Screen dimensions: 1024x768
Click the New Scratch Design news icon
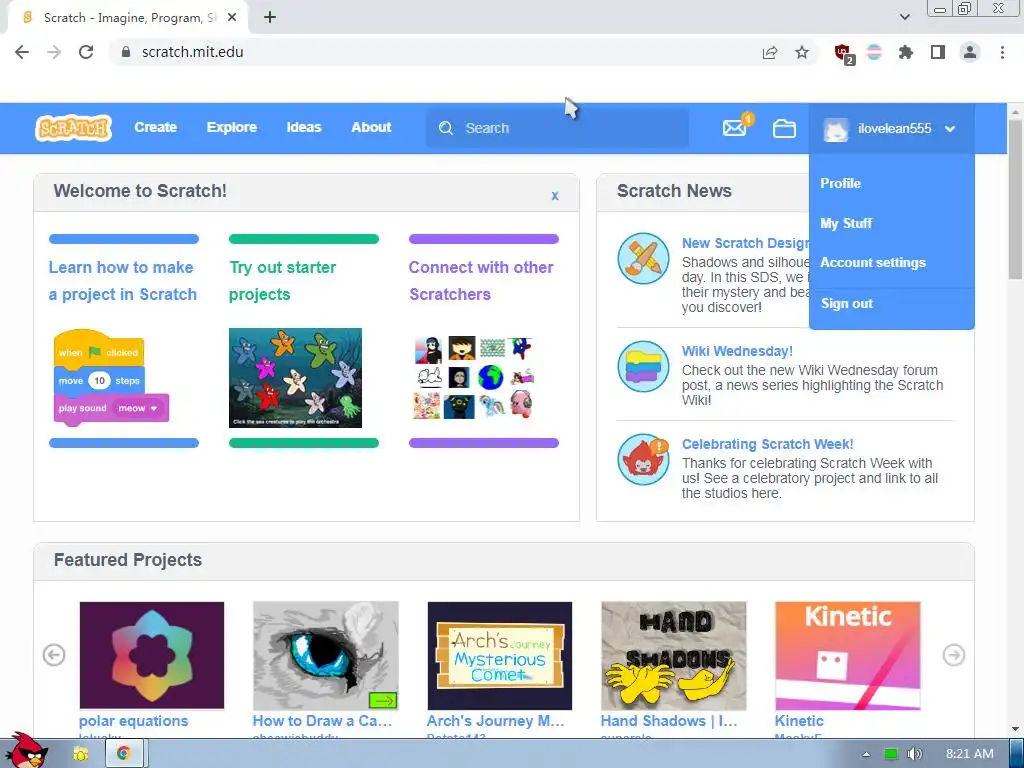[643, 258]
